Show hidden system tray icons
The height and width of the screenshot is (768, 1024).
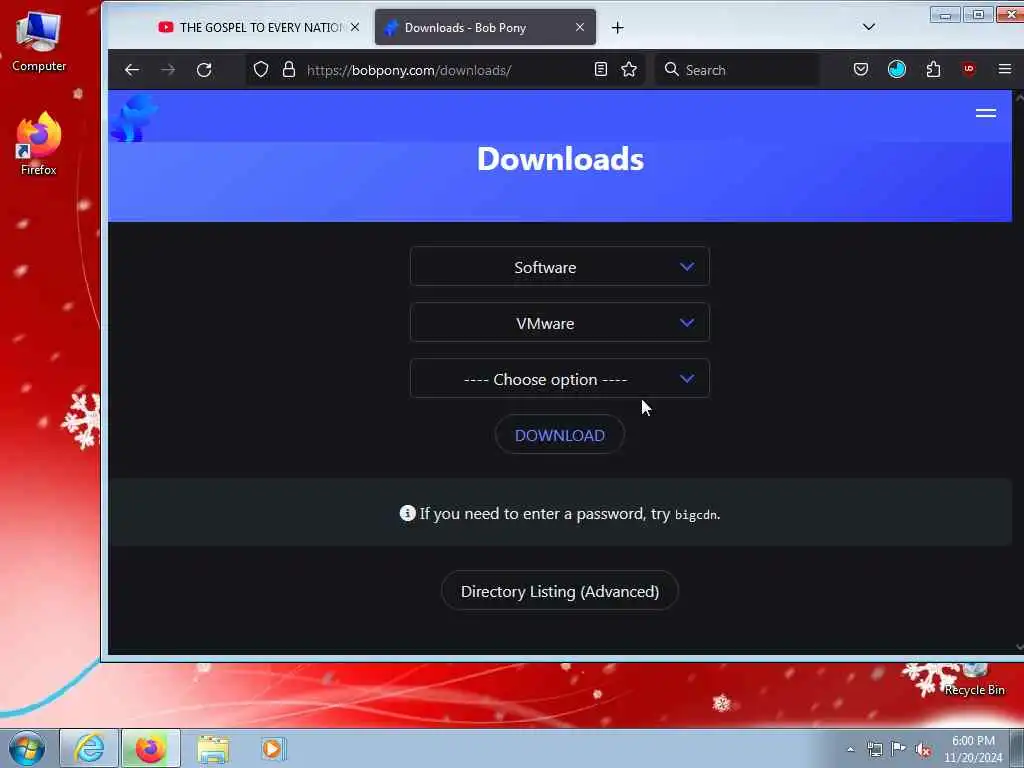(850, 749)
